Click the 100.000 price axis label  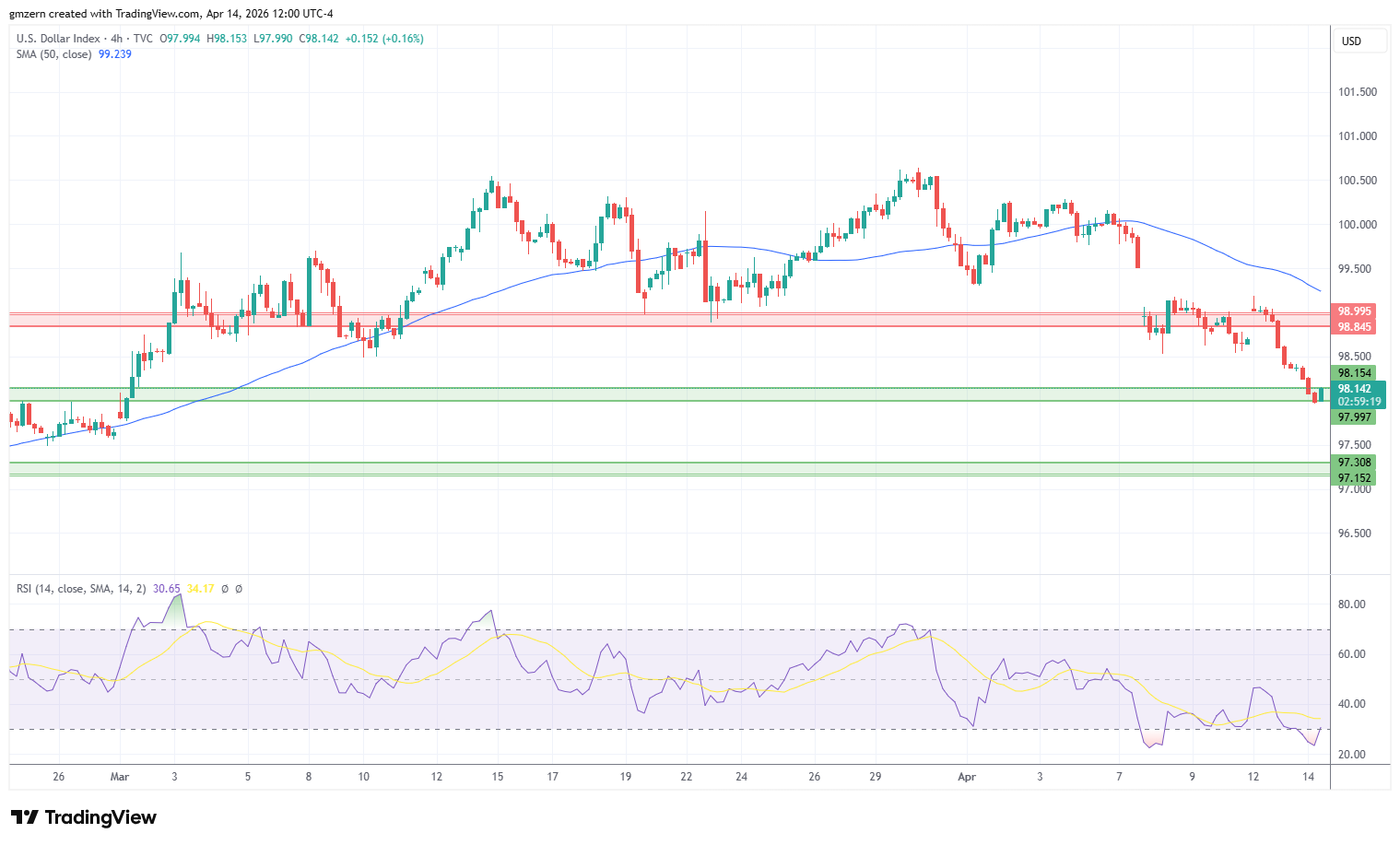(1357, 225)
